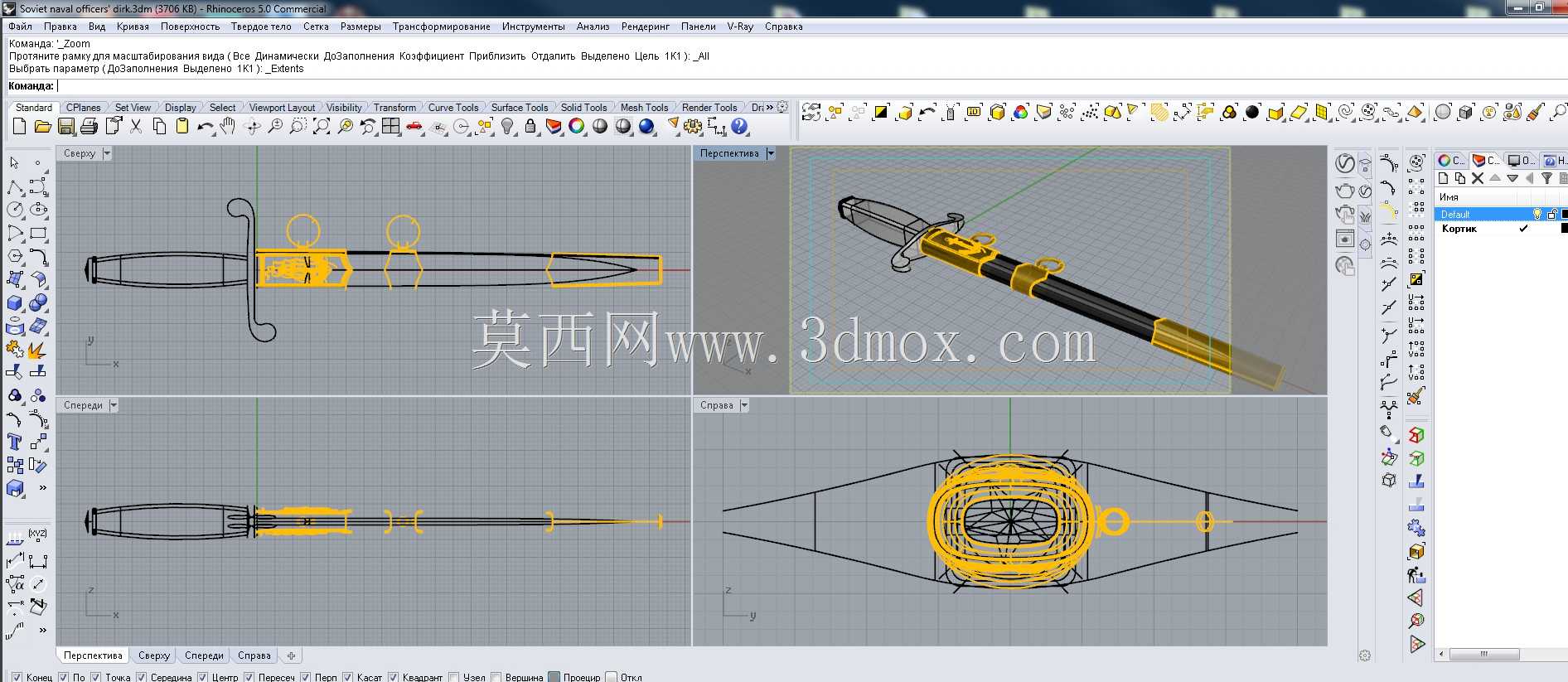Open Options with the gear icon
The width and height of the screenshot is (1568, 682).
coord(693,126)
